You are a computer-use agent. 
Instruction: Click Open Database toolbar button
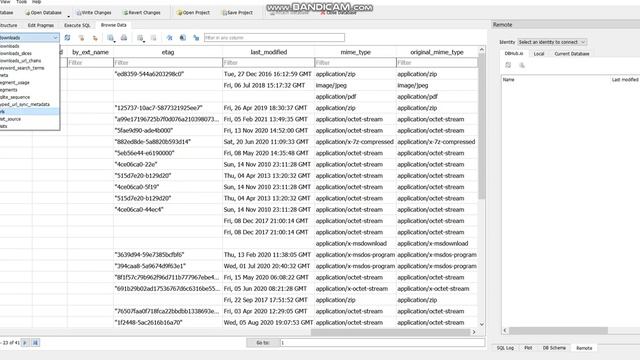(x=43, y=13)
